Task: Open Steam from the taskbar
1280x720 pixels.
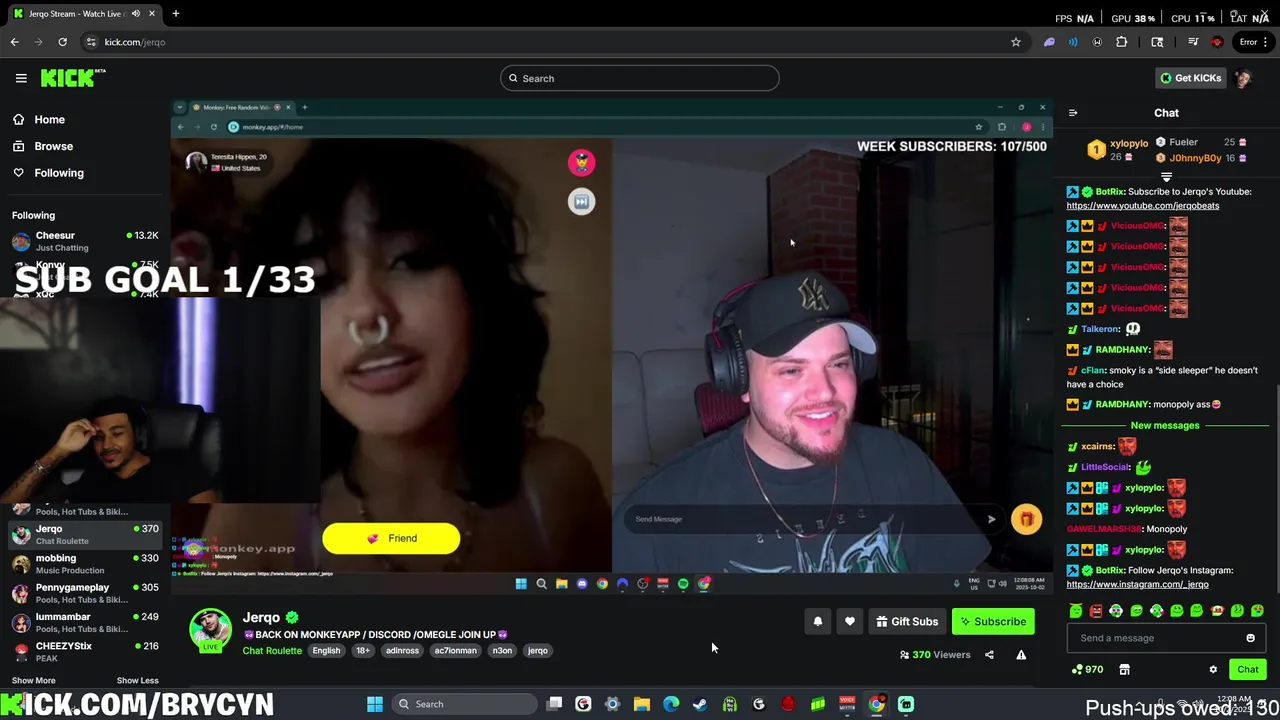Action: [x=700, y=704]
